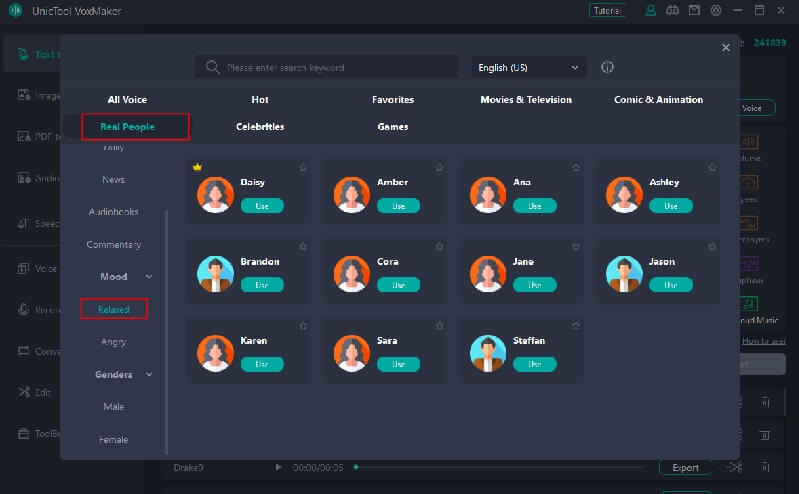Switch to Movies & Television tab

(x=526, y=100)
